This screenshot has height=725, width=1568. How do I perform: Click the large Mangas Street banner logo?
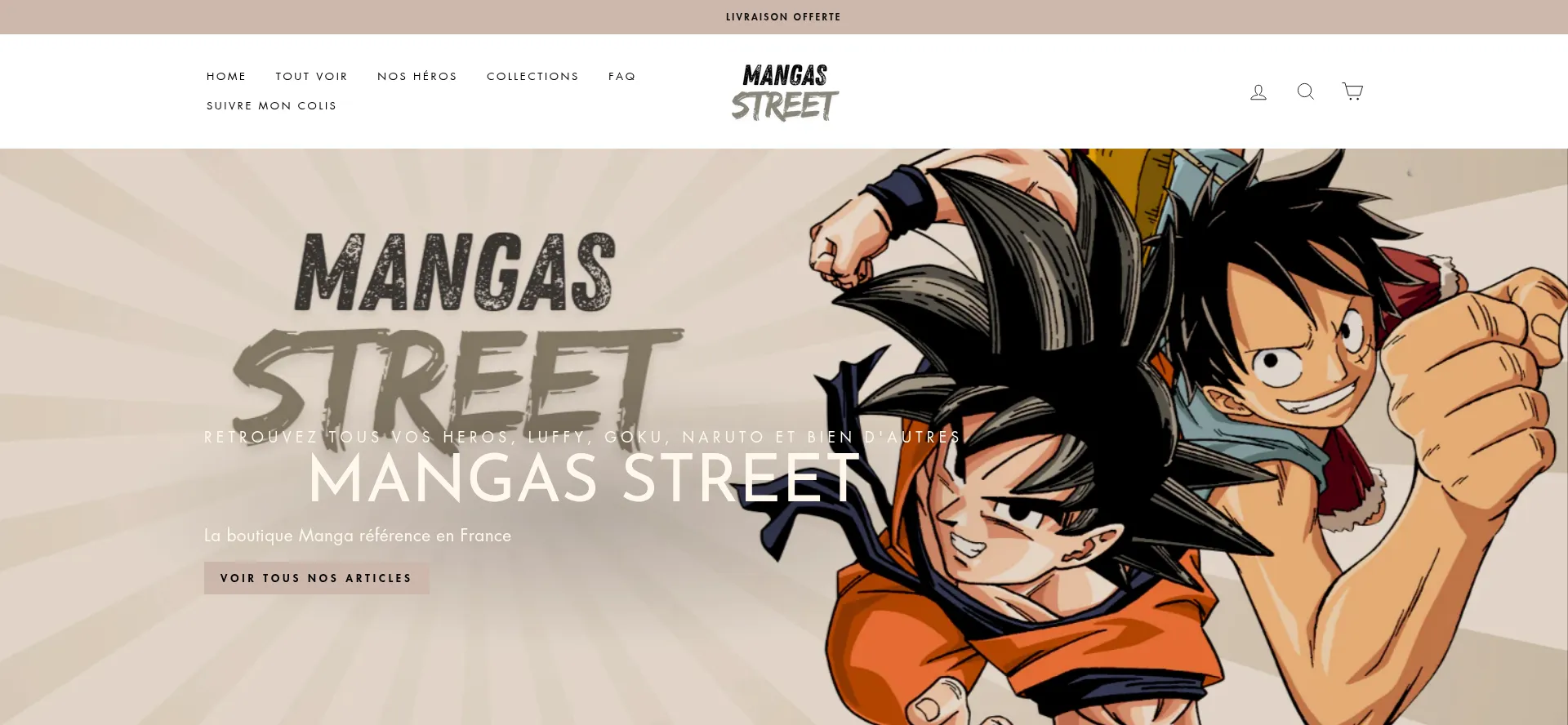(x=457, y=335)
